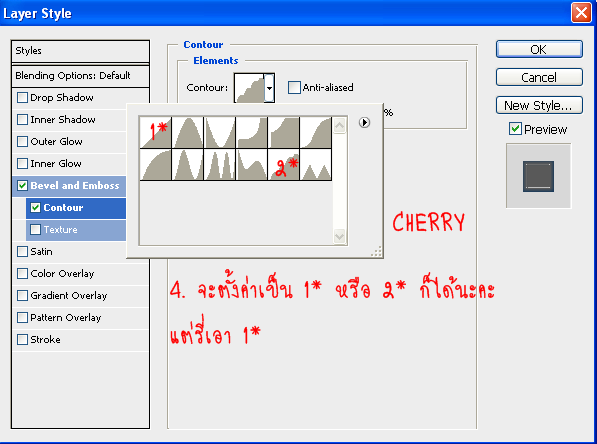The width and height of the screenshot is (597, 444).
Task: Select the Ring contour preset
Action: [188, 164]
